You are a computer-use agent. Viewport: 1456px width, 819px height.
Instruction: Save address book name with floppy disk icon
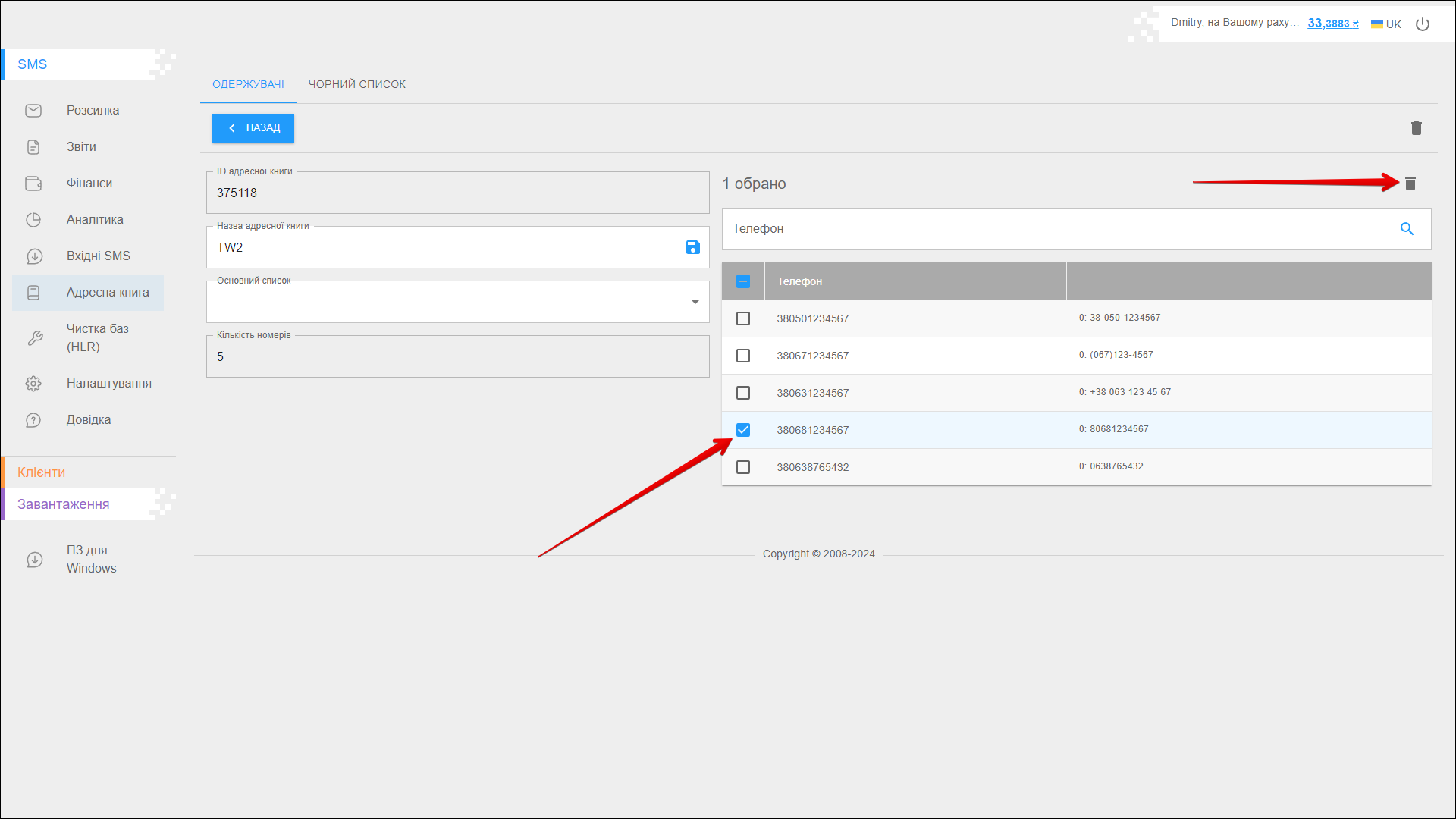692,247
